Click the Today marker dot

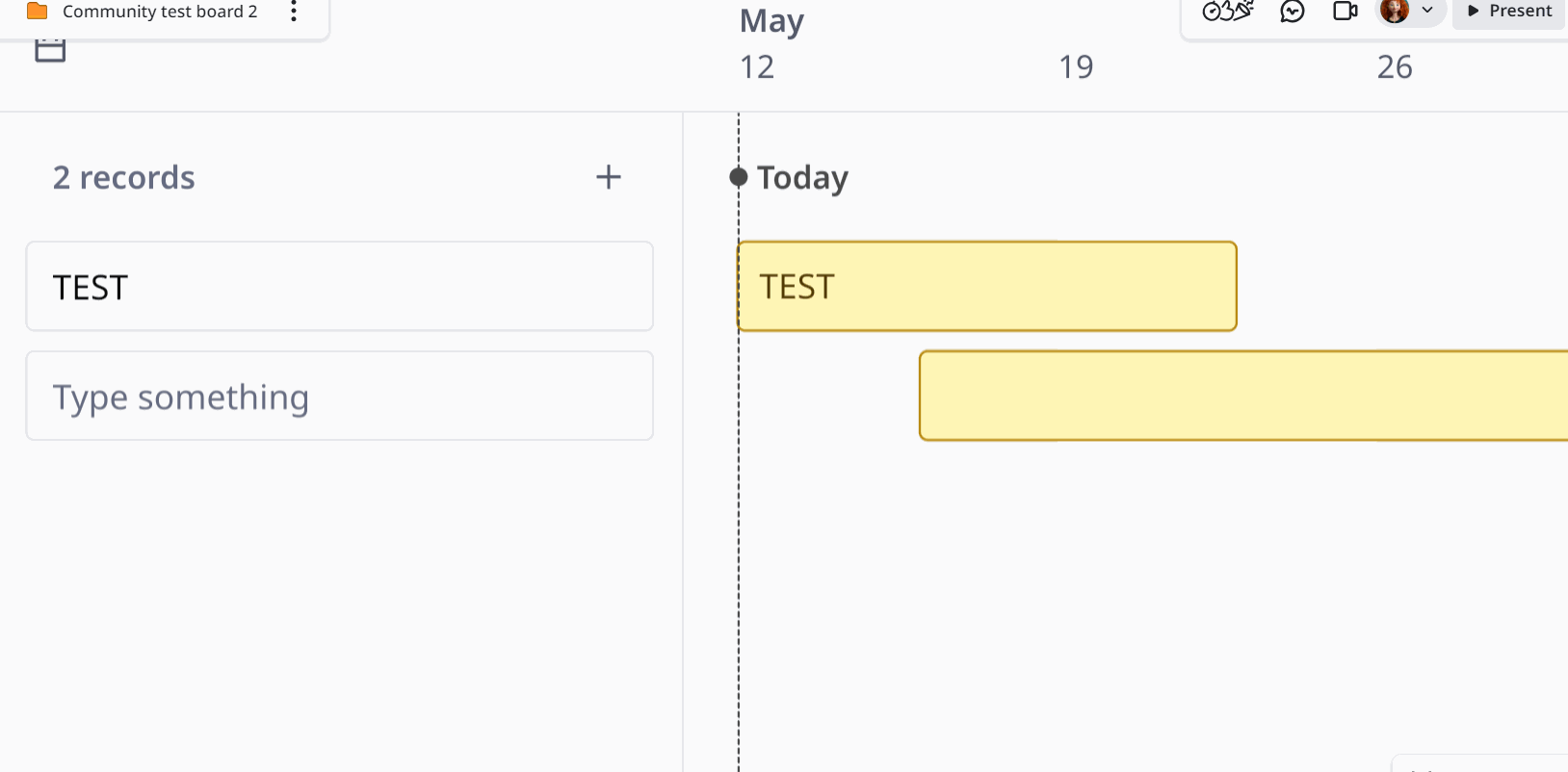click(x=739, y=177)
